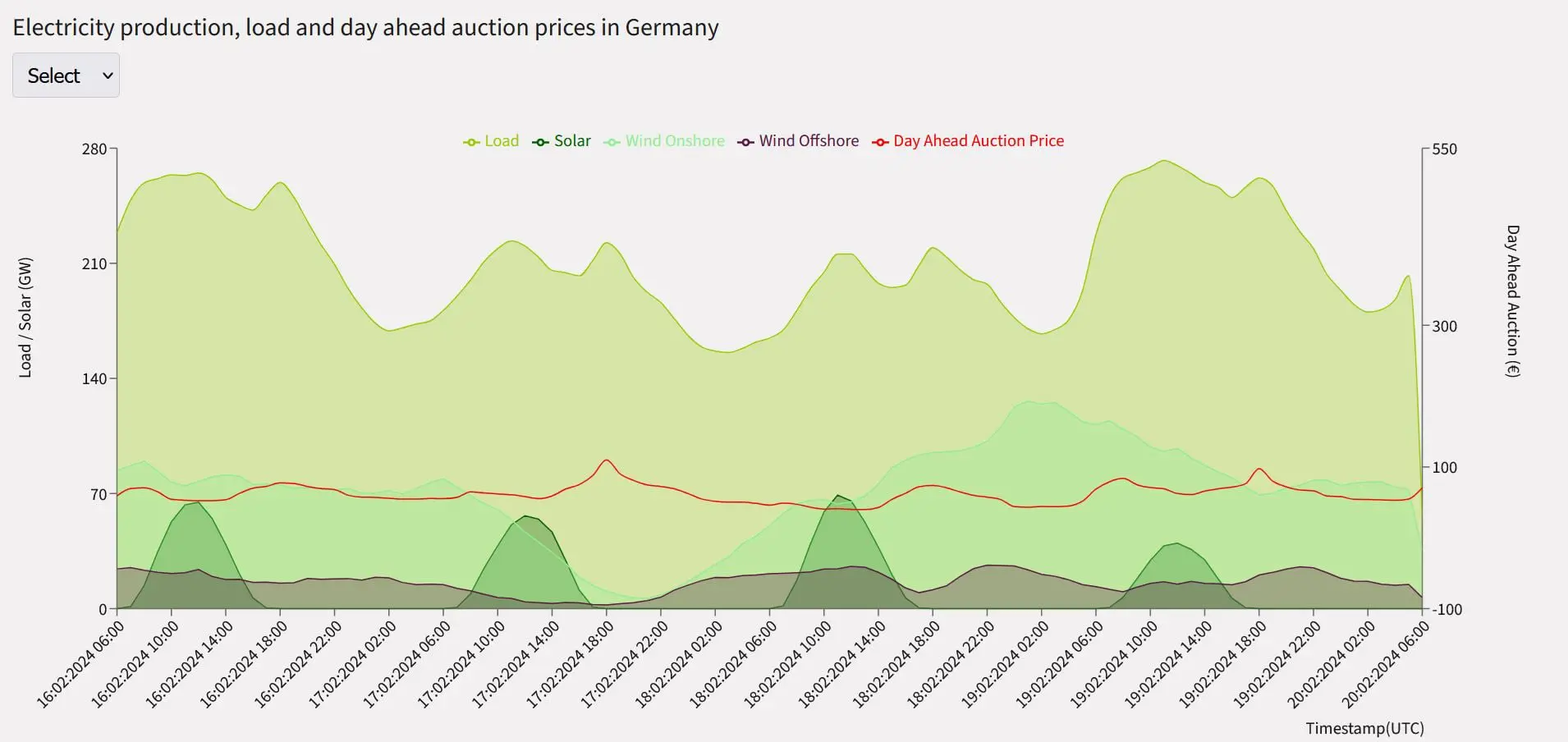
Task: Select the Wind Offshore legend entry
Action: tap(809, 140)
